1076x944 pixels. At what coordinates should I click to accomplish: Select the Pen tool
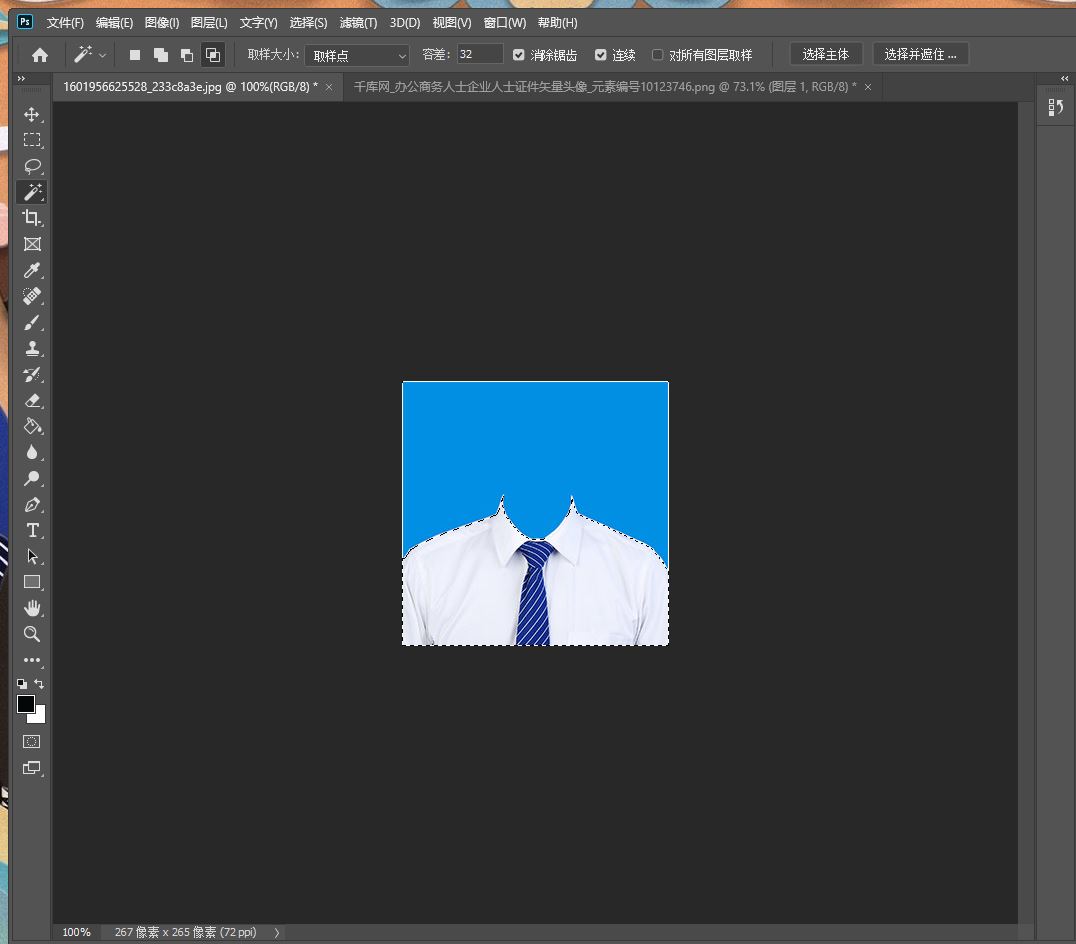point(32,504)
